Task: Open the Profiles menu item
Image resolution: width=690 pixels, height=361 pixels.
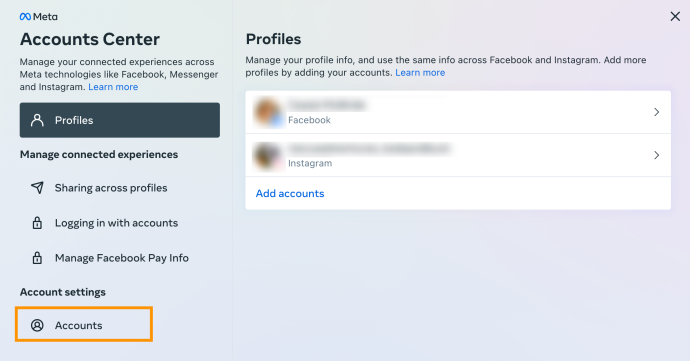Action: (120, 120)
